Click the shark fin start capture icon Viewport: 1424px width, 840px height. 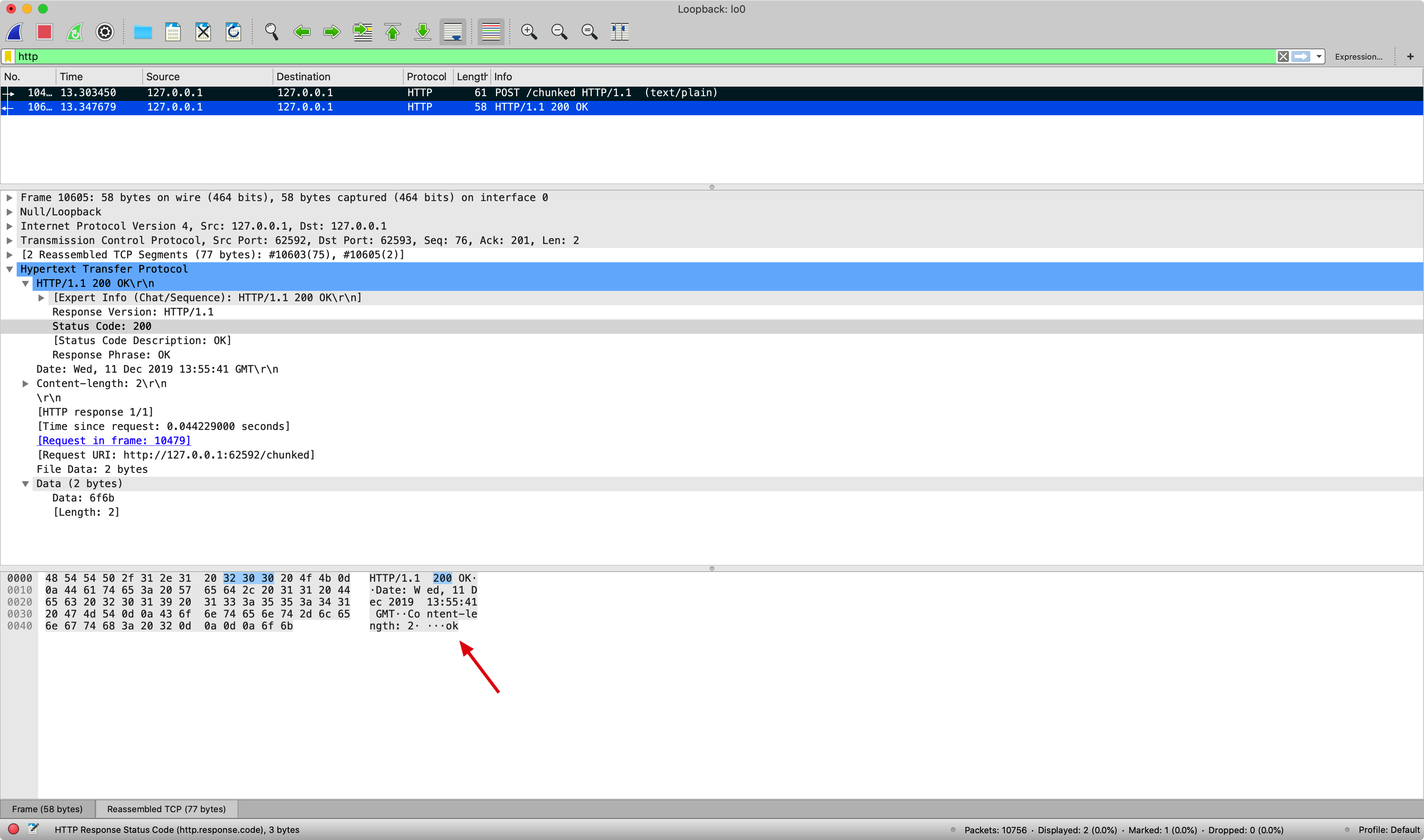pyautogui.click(x=15, y=32)
